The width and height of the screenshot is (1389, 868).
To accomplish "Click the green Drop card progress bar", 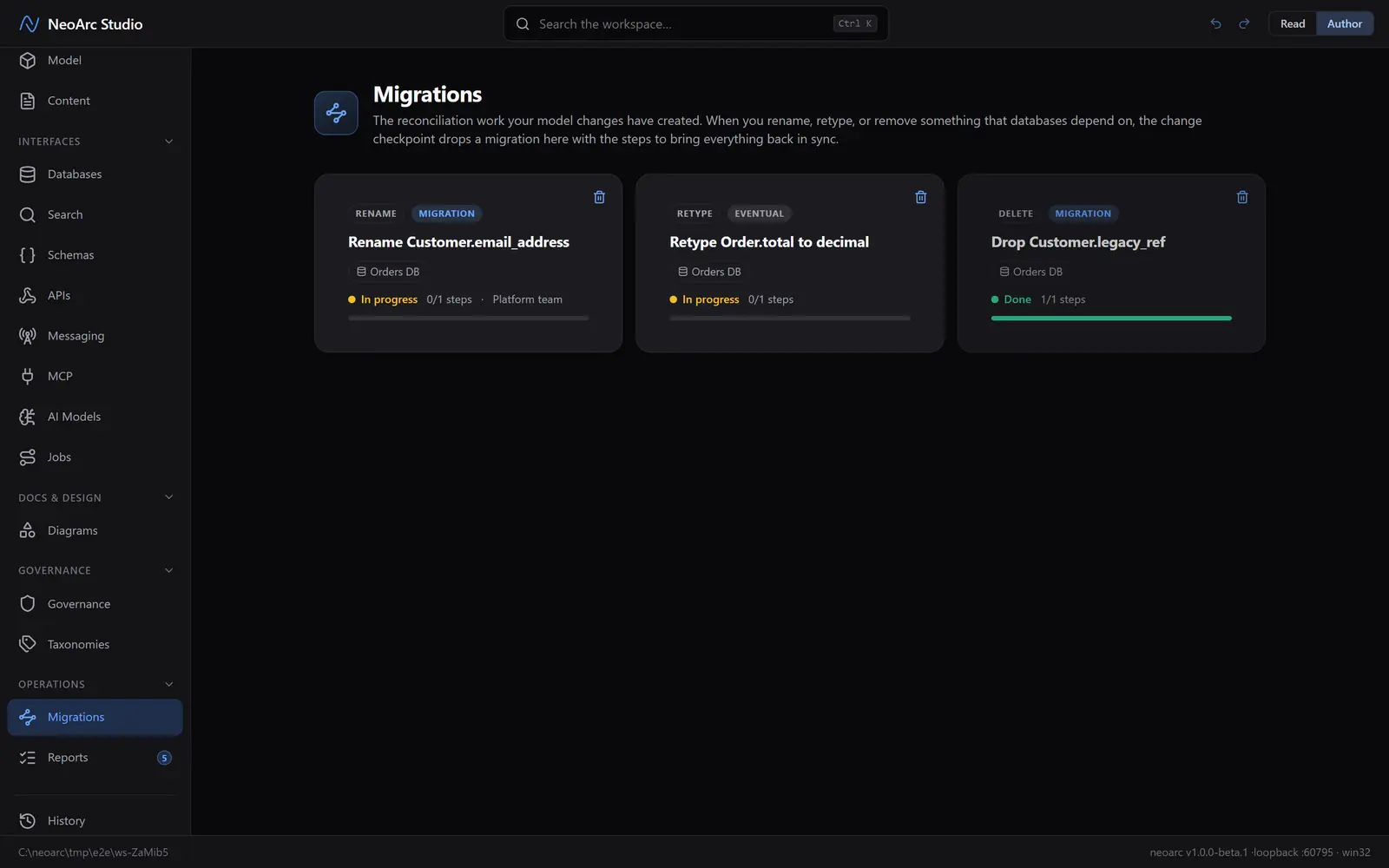I will (x=1111, y=319).
